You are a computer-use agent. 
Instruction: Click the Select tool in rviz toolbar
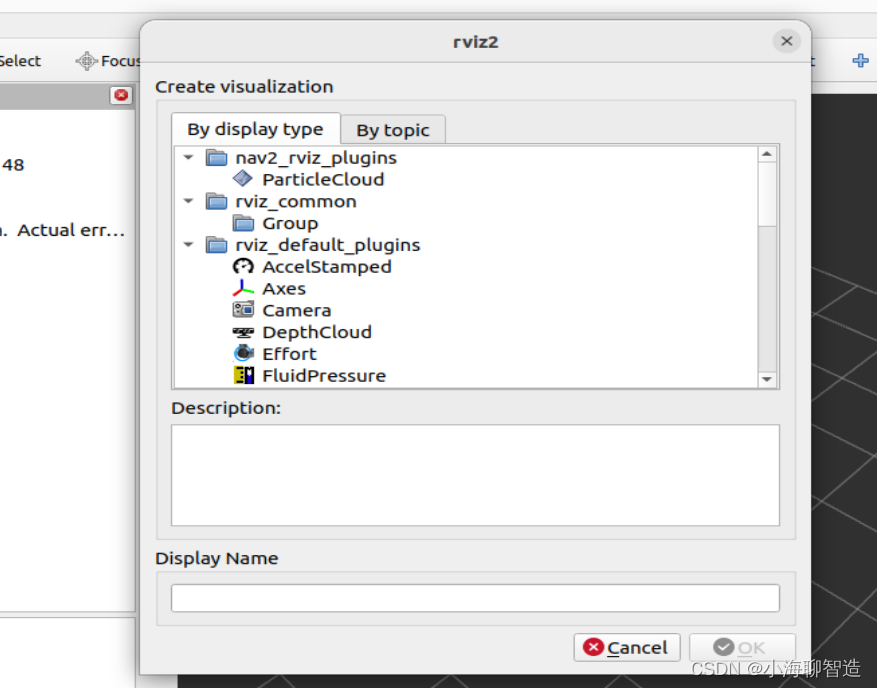(20, 60)
